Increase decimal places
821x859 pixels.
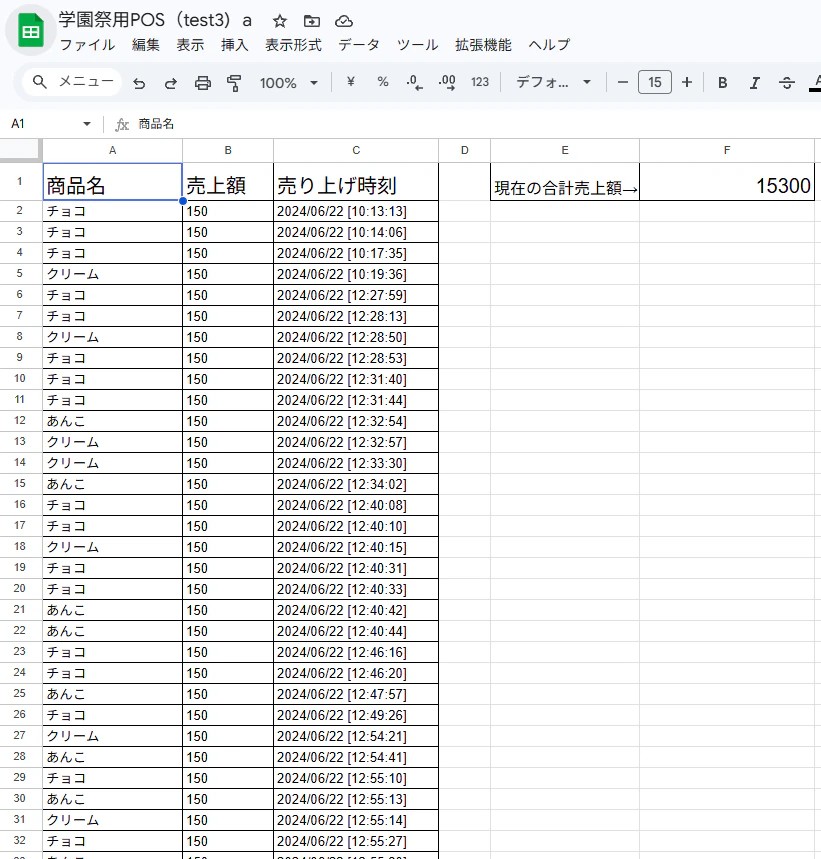[x=447, y=83]
